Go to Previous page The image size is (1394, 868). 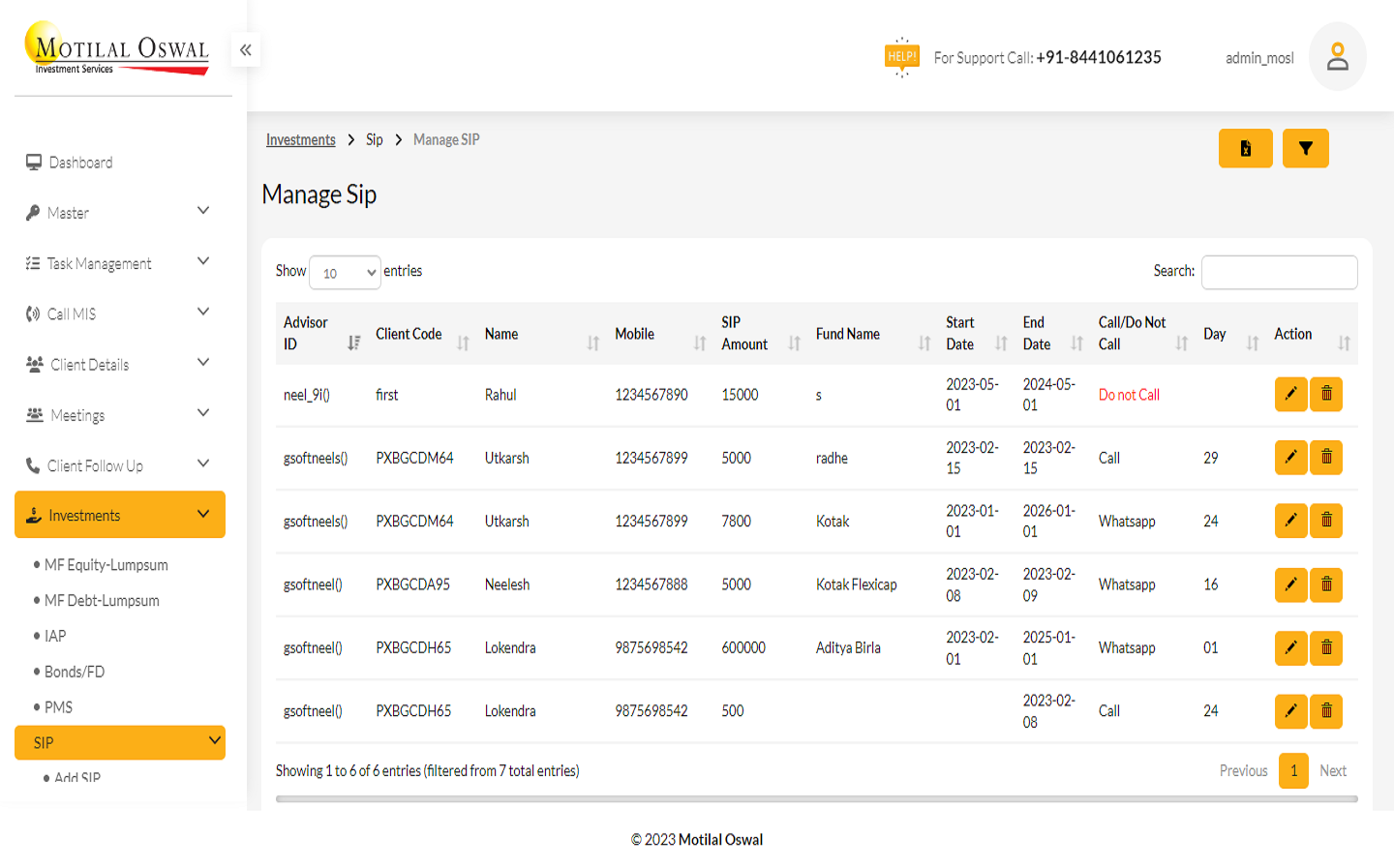[1243, 770]
